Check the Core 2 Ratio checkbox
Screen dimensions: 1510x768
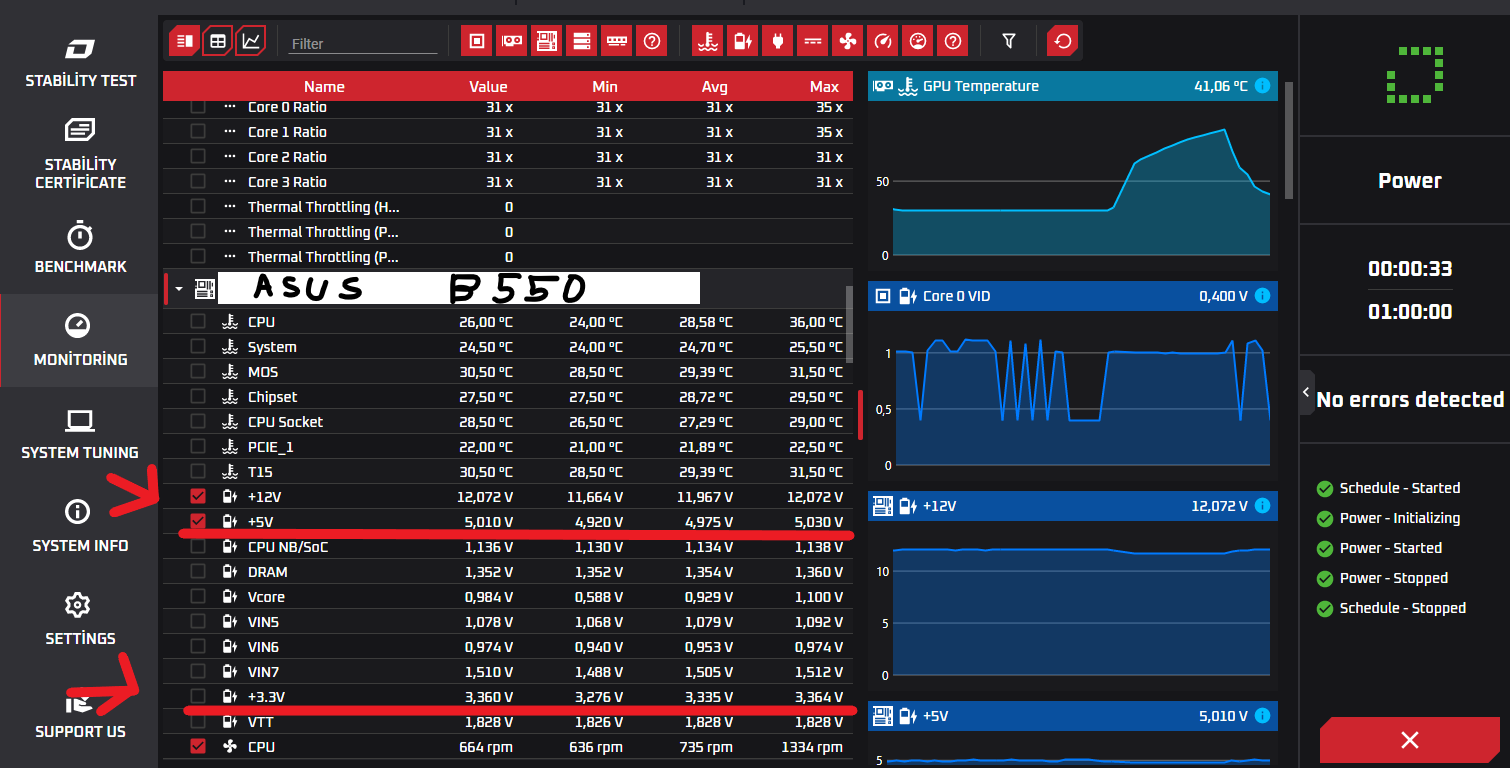click(x=198, y=157)
